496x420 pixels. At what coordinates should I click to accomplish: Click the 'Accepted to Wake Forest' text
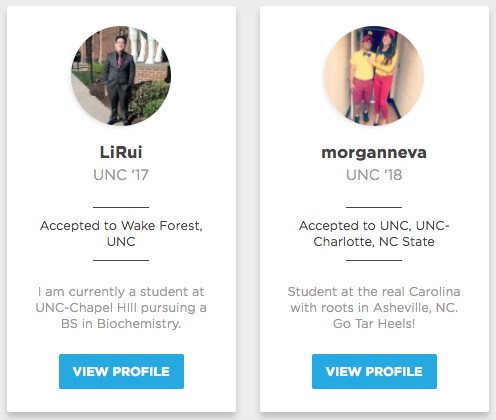point(121,226)
